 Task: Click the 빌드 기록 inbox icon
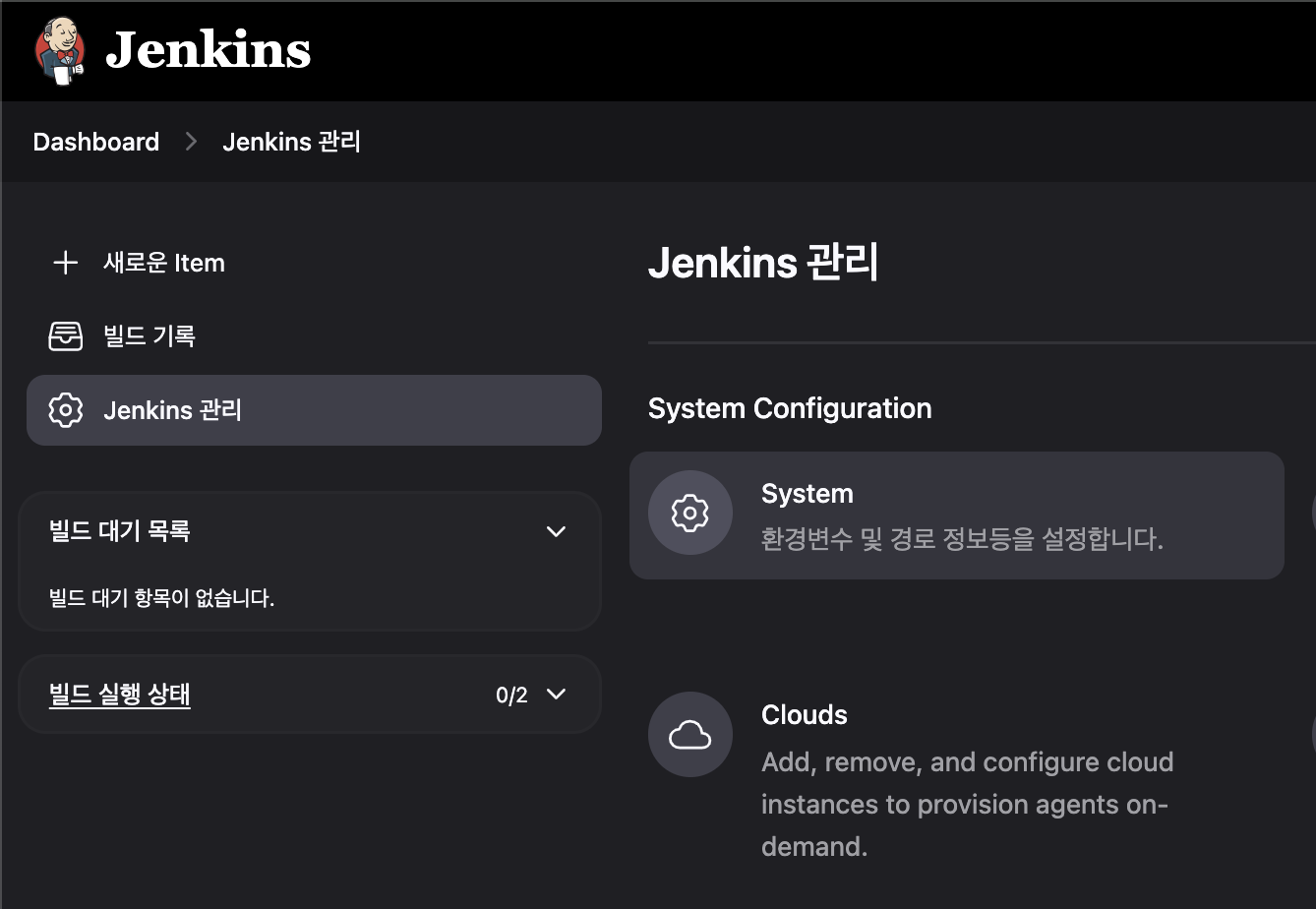coord(65,335)
